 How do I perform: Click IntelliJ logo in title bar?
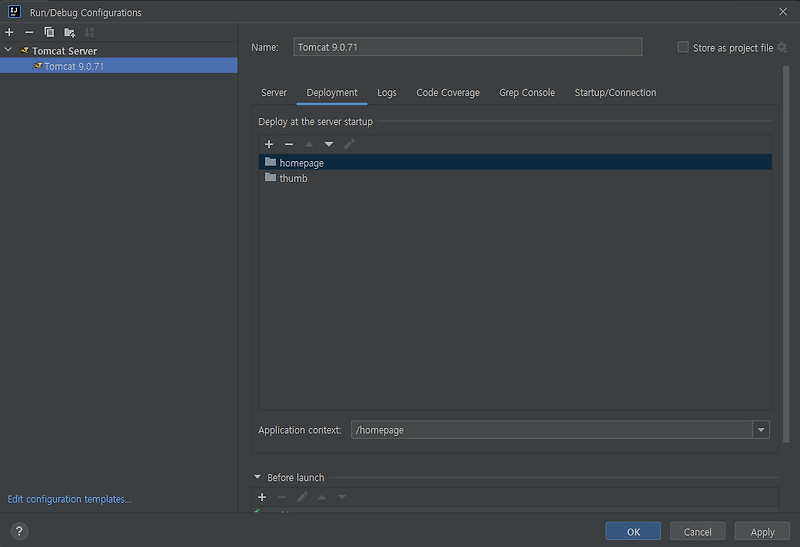click(14, 12)
